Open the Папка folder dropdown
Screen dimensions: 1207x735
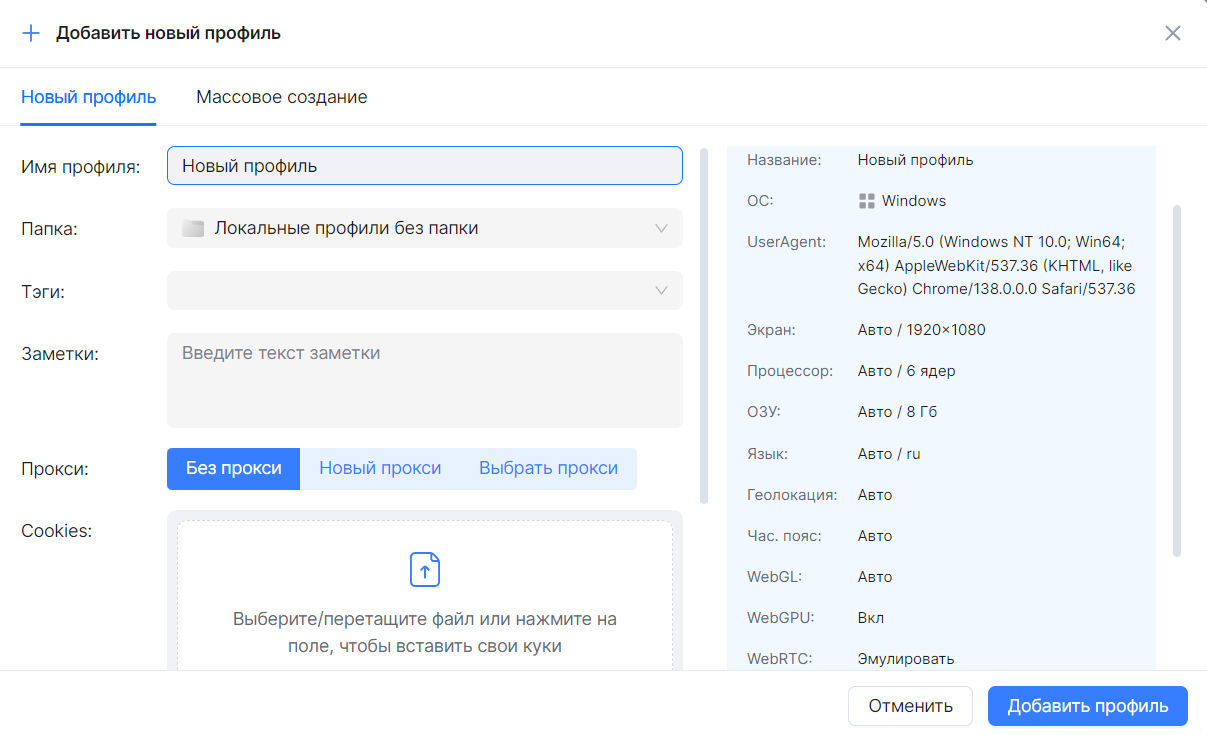click(424, 228)
